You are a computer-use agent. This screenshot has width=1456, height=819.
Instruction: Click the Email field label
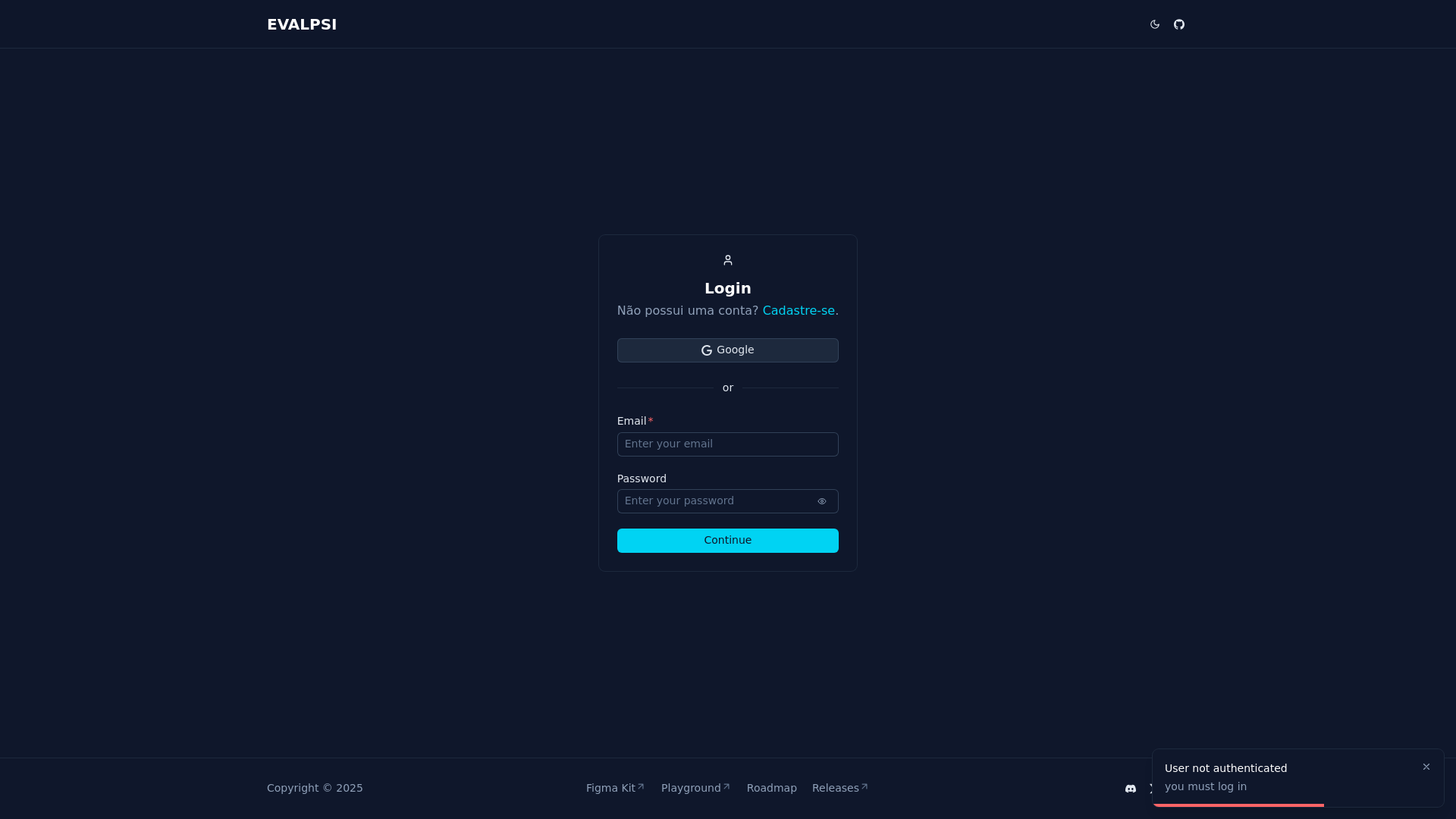click(x=635, y=421)
